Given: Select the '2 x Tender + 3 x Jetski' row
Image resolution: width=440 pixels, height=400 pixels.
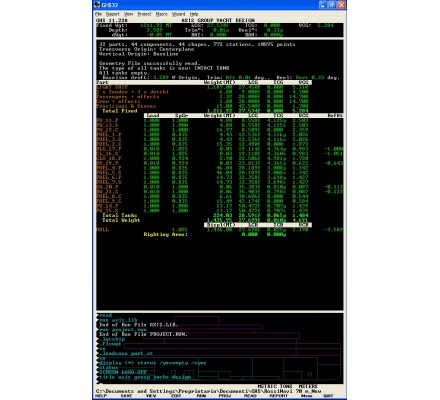Looking at the screenshot, I should [133, 92].
